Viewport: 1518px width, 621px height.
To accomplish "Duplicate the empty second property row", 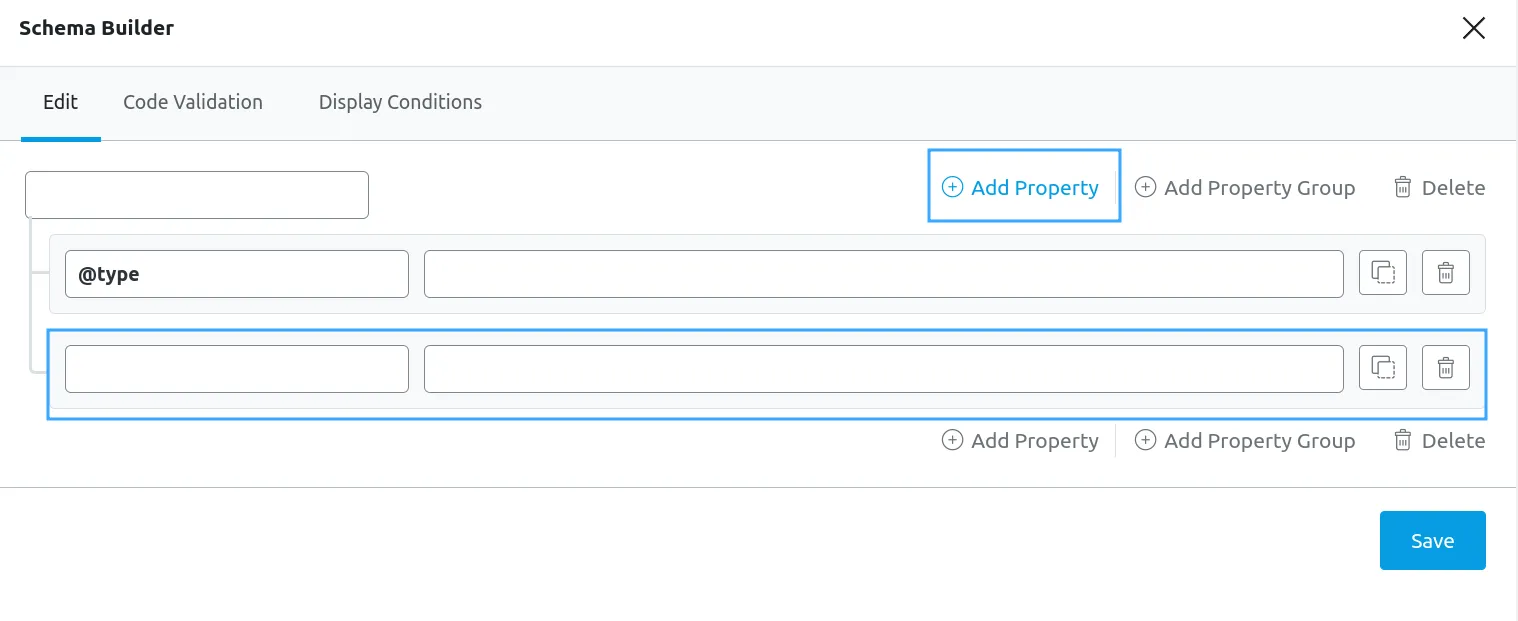I will [1383, 368].
